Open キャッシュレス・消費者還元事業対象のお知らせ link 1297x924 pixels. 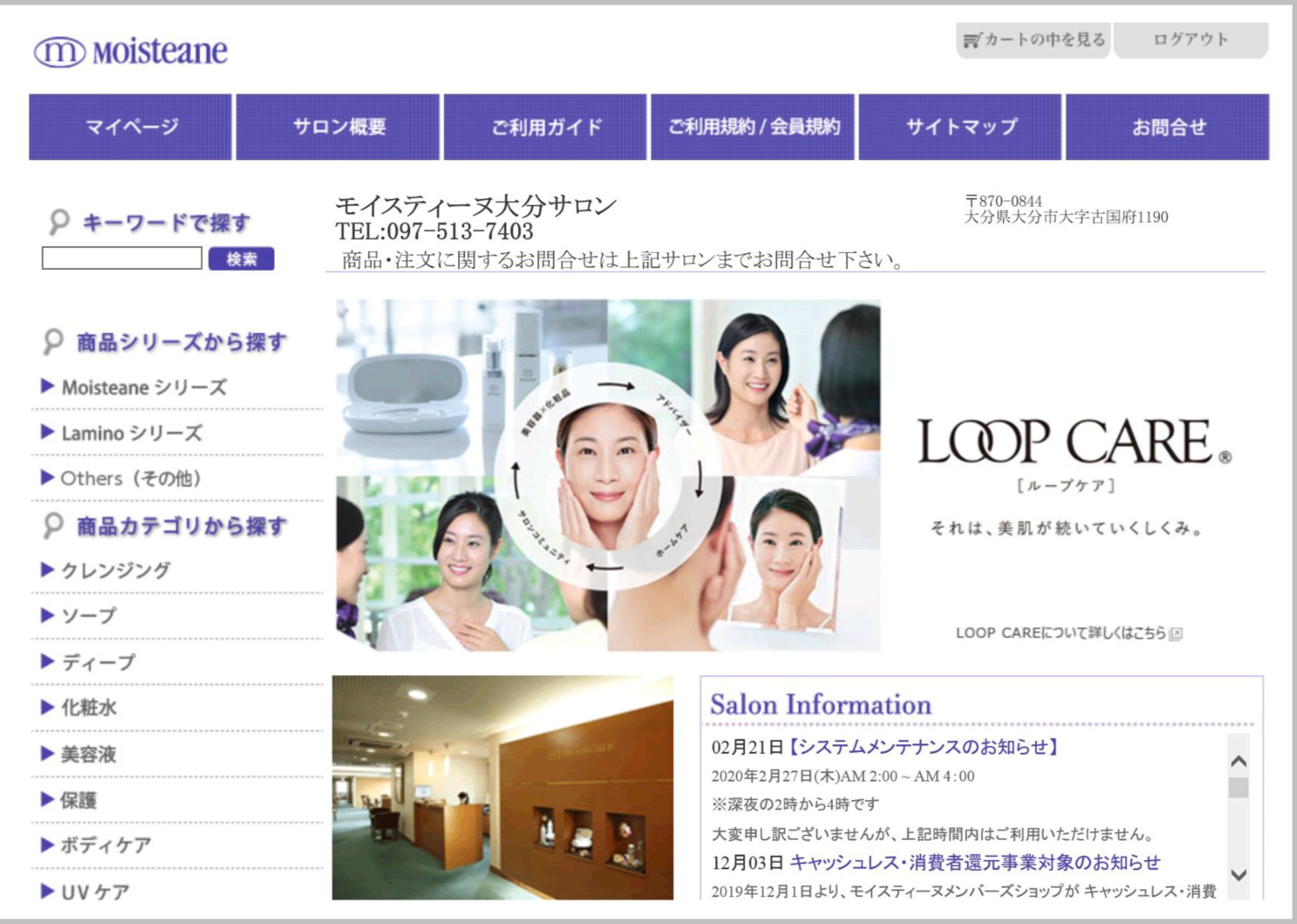(975, 863)
